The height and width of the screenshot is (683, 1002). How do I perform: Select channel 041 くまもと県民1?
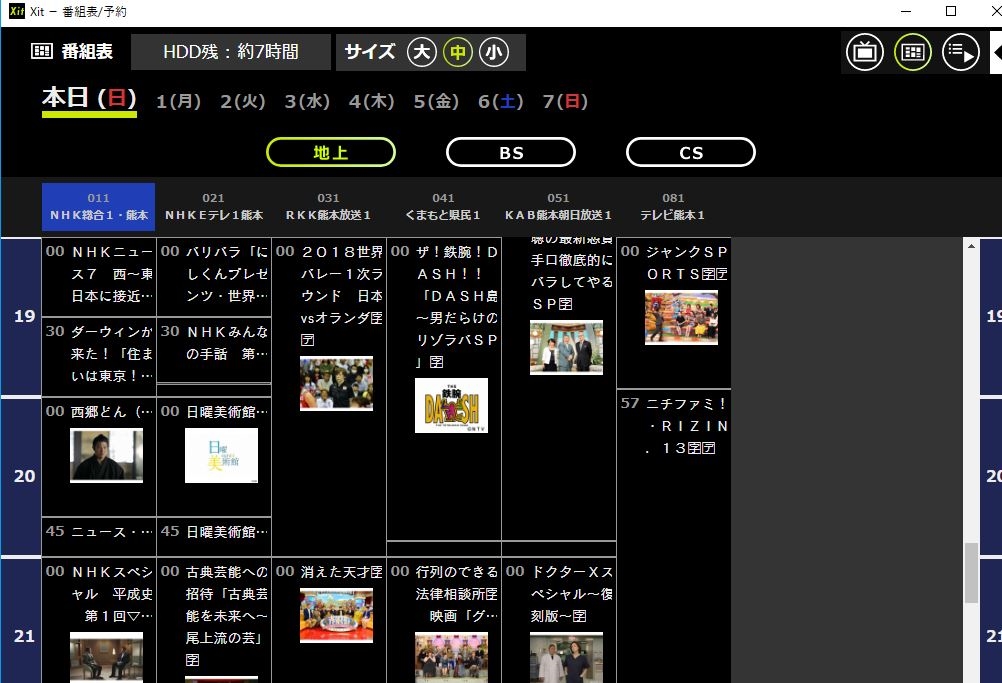443,206
